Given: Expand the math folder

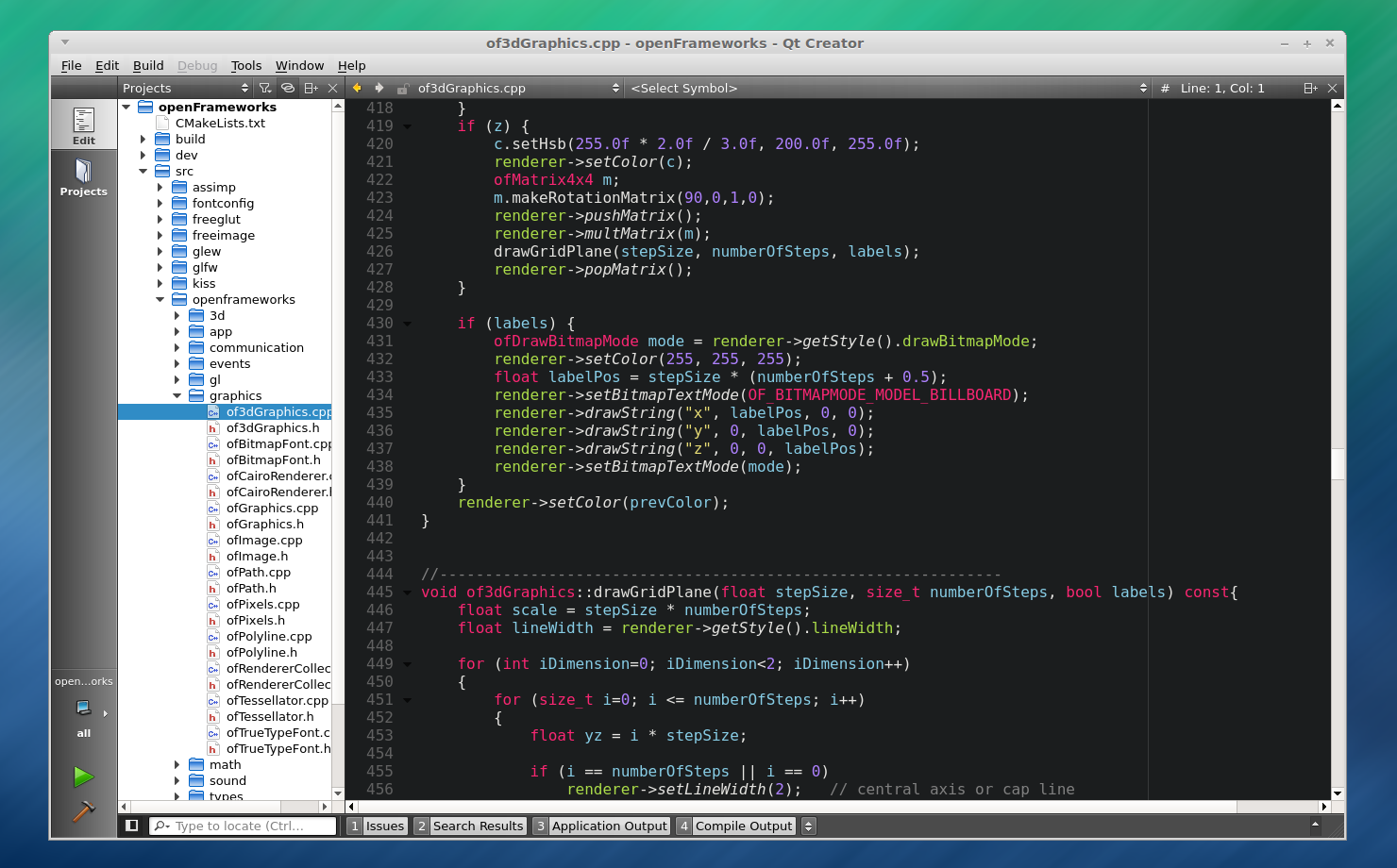Looking at the screenshot, I should pos(177,765).
